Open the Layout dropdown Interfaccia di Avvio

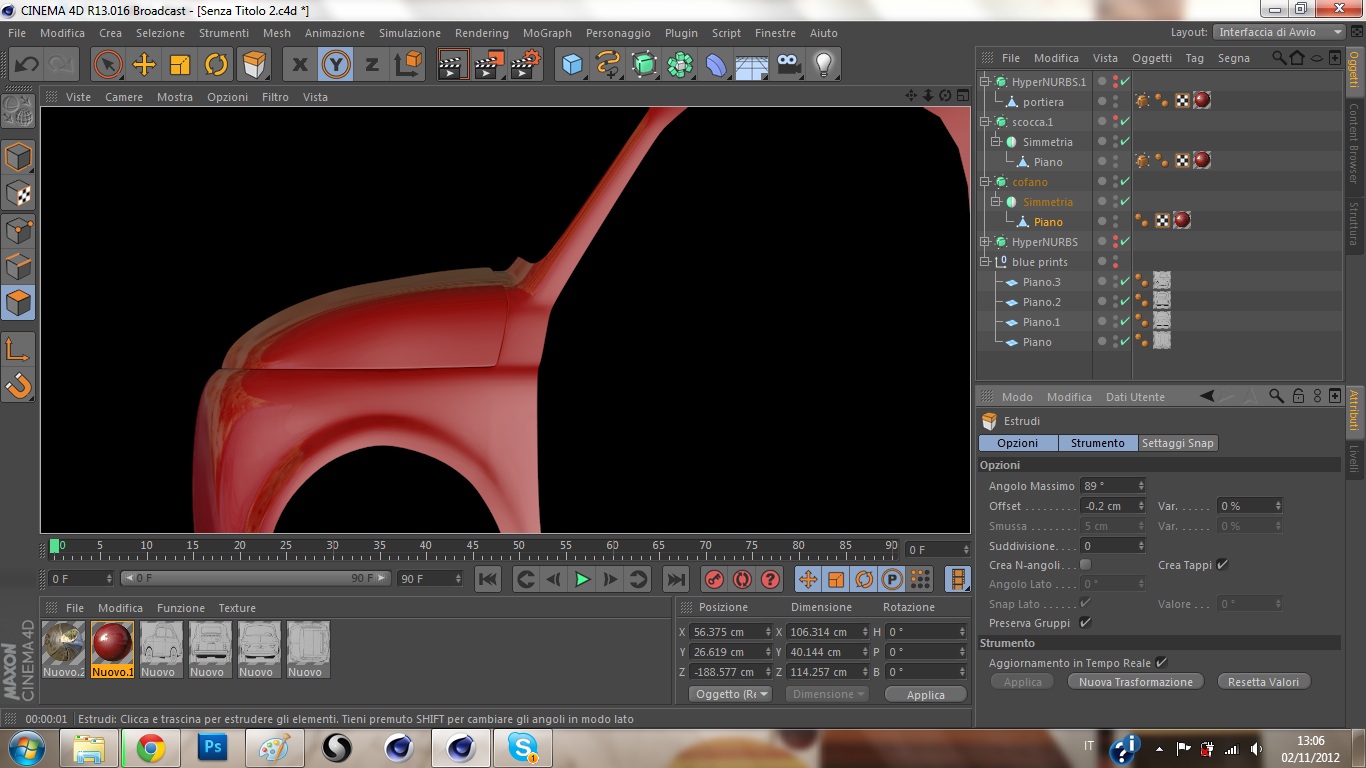point(1279,32)
